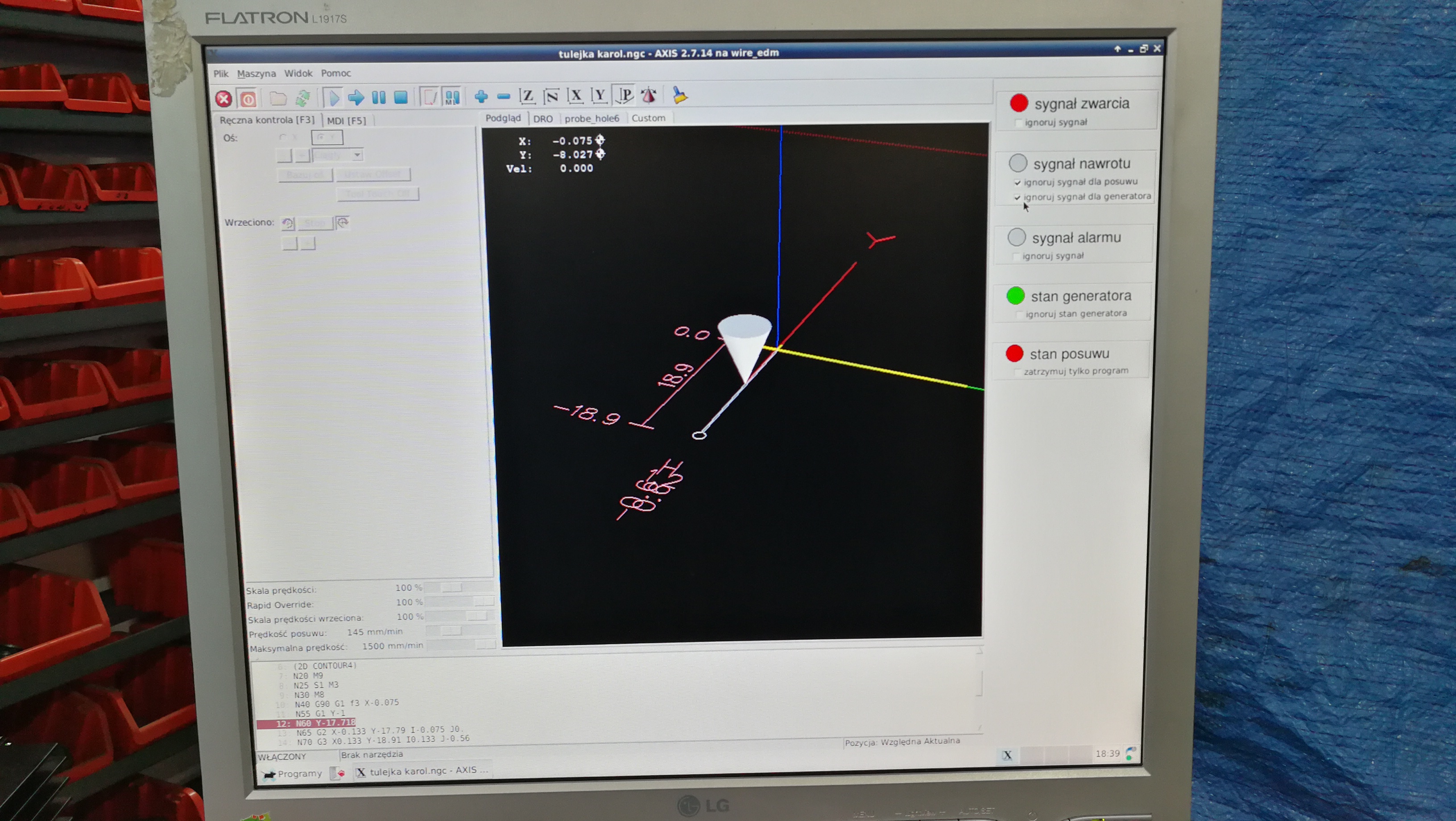Check zatrzymuj tylko program
This screenshot has width=1456, height=821.
(x=1018, y=372)
